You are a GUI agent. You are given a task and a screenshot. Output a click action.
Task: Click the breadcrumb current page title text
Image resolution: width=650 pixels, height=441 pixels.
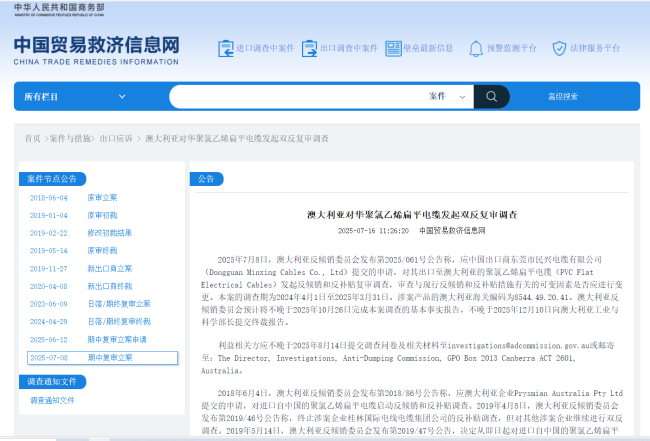click(x=237, y=138)
